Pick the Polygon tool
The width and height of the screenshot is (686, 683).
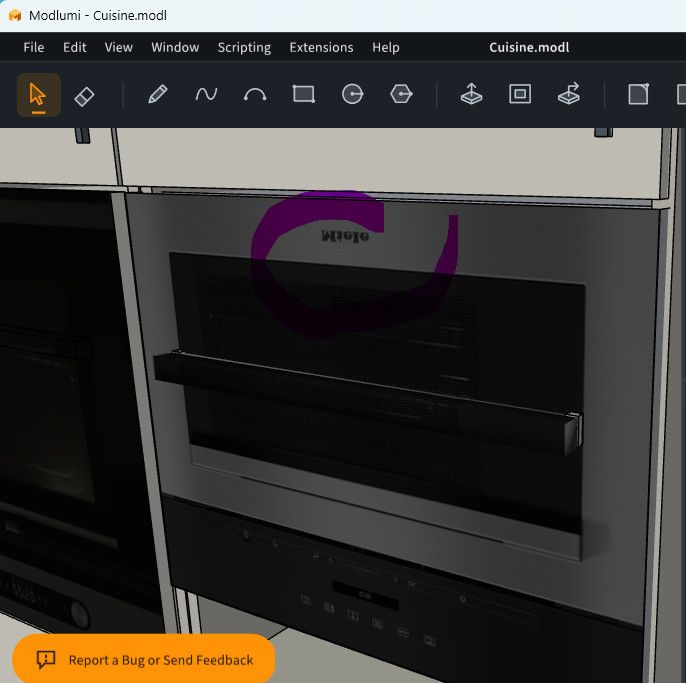tap(401, 94)
